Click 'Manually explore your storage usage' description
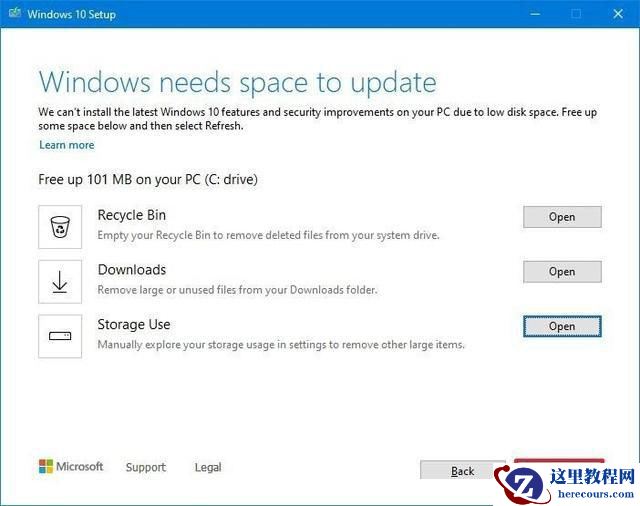The image size is (640, 506). click(x=281, y=345)
